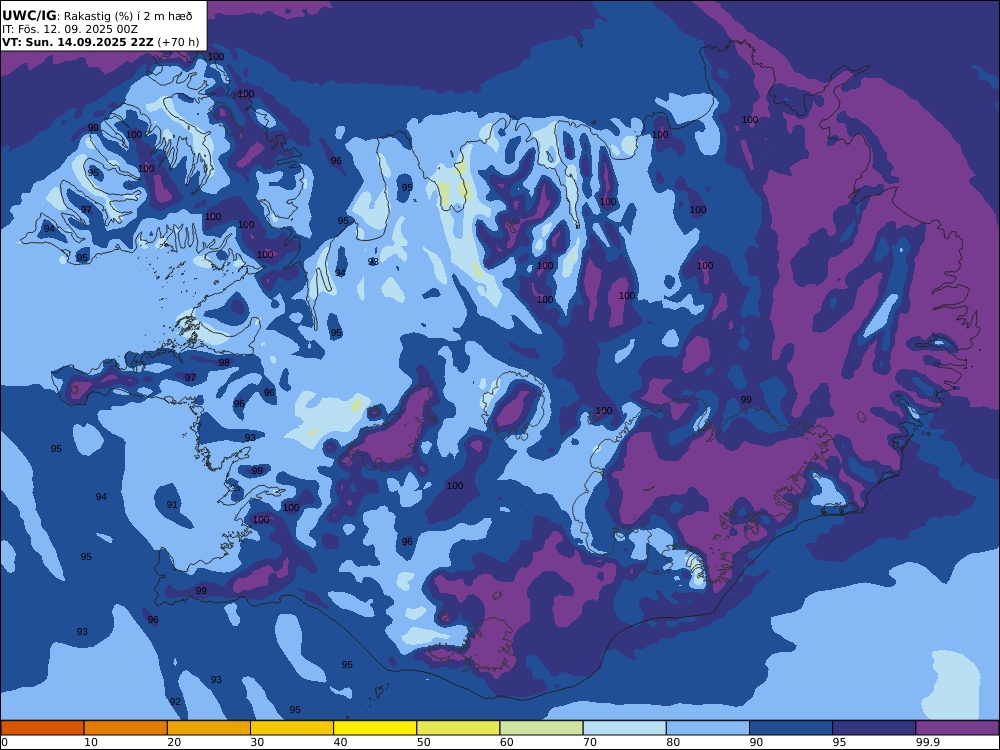
Task: Click the 0–10 dark orange legend swatch
Action: [42, 728]
